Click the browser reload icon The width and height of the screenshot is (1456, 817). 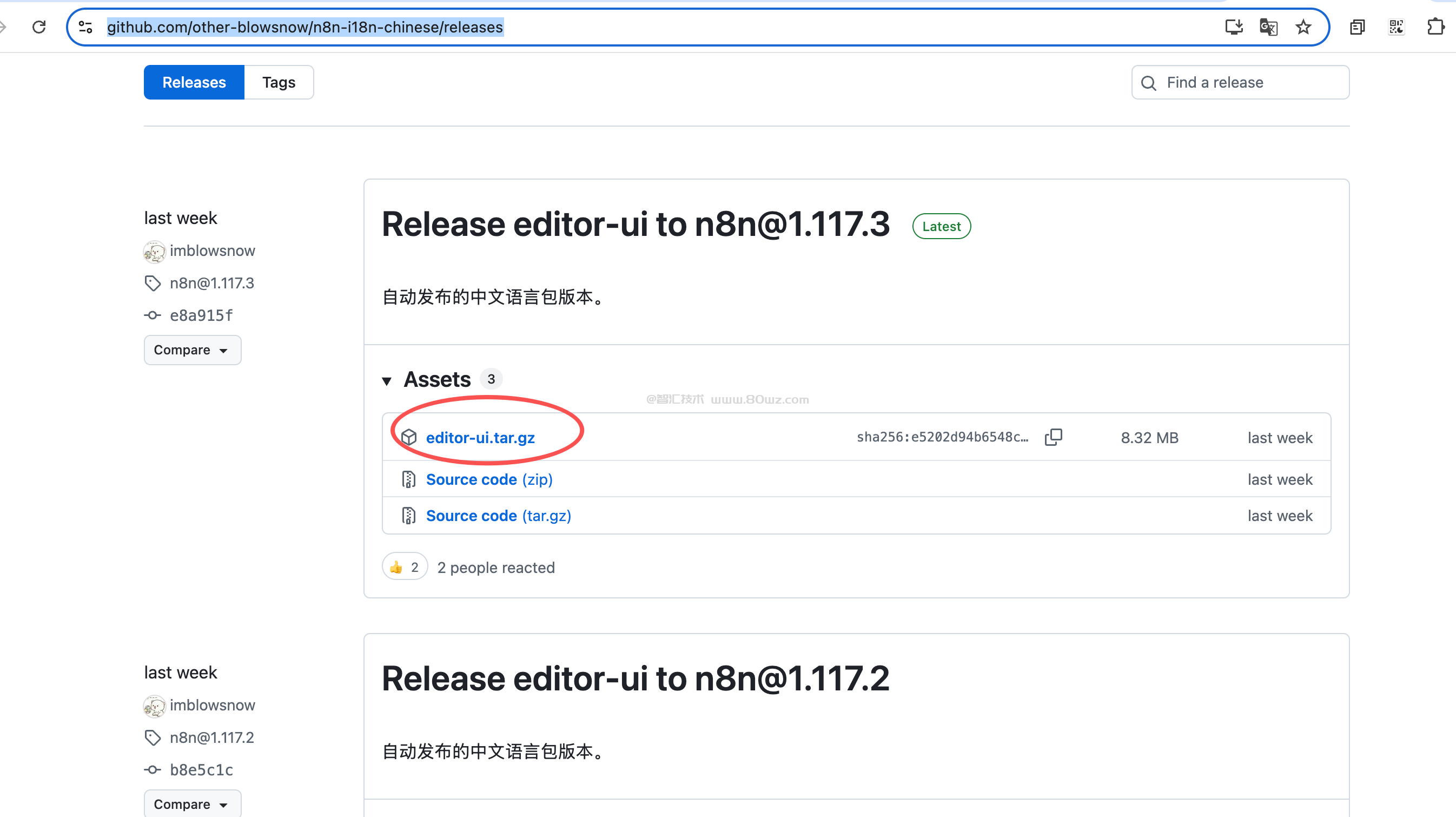[x=39, y=27]
